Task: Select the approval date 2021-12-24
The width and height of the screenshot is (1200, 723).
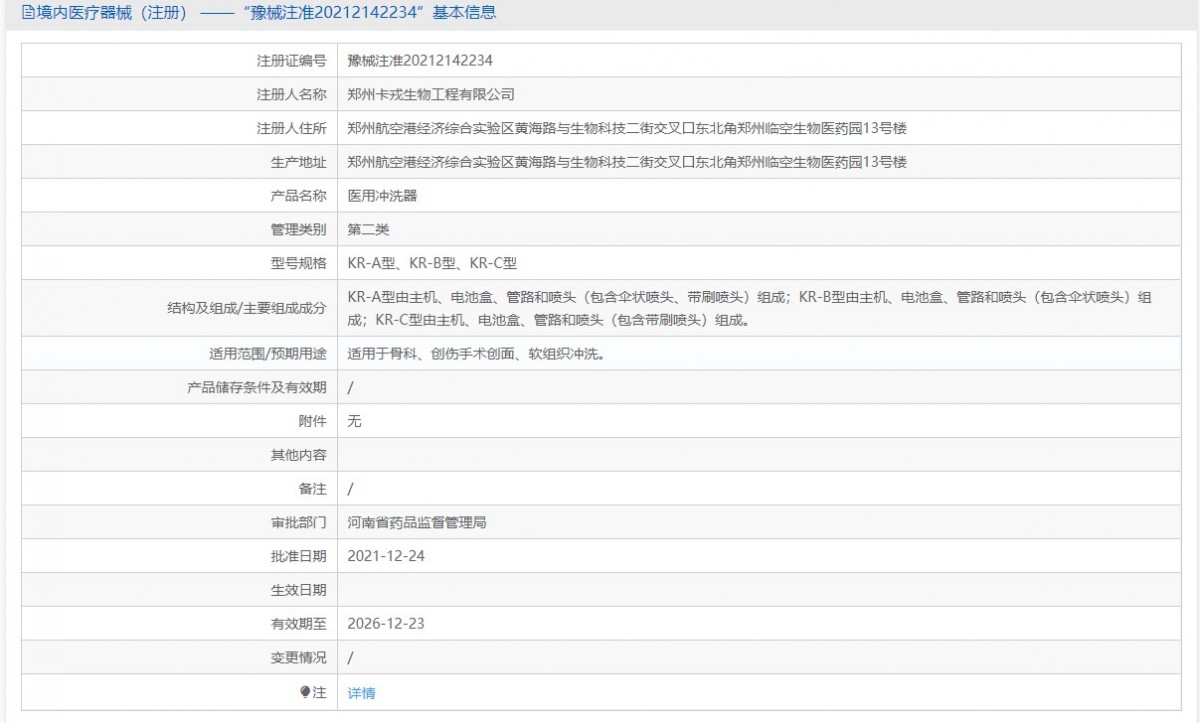Action: pyautogui.click(x=386, y=556)
